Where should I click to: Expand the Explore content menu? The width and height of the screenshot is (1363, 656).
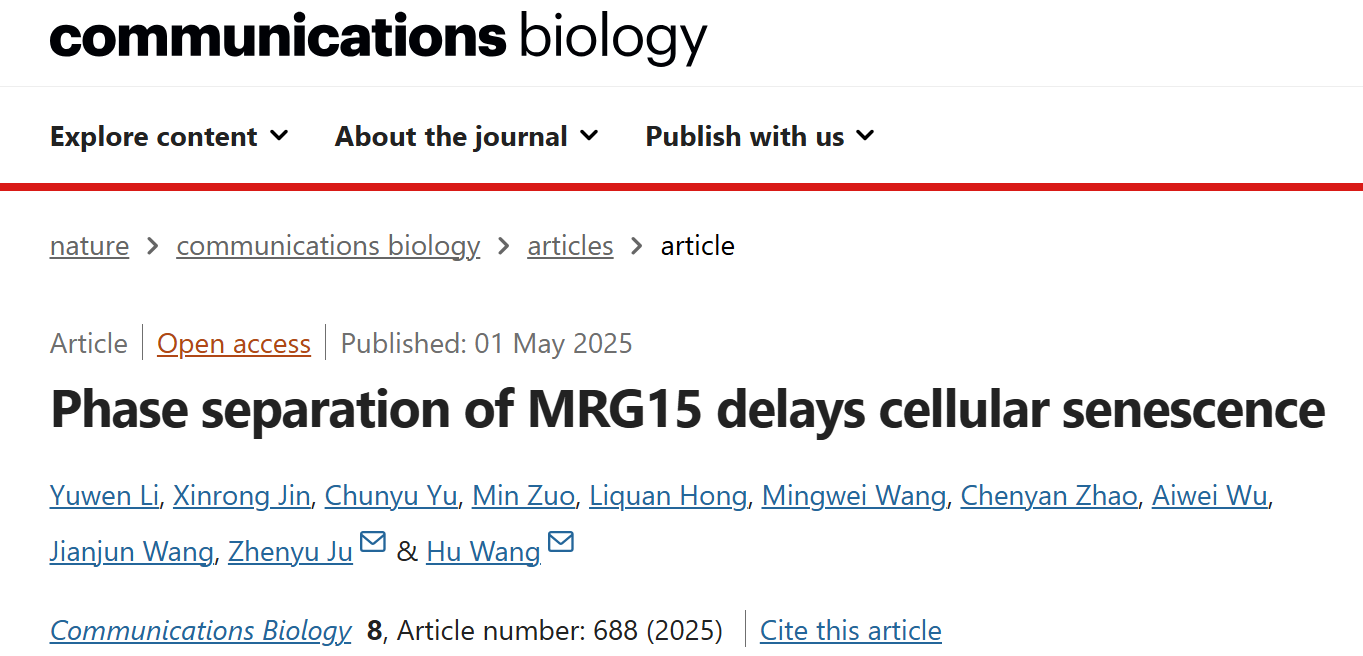point(169,136)
